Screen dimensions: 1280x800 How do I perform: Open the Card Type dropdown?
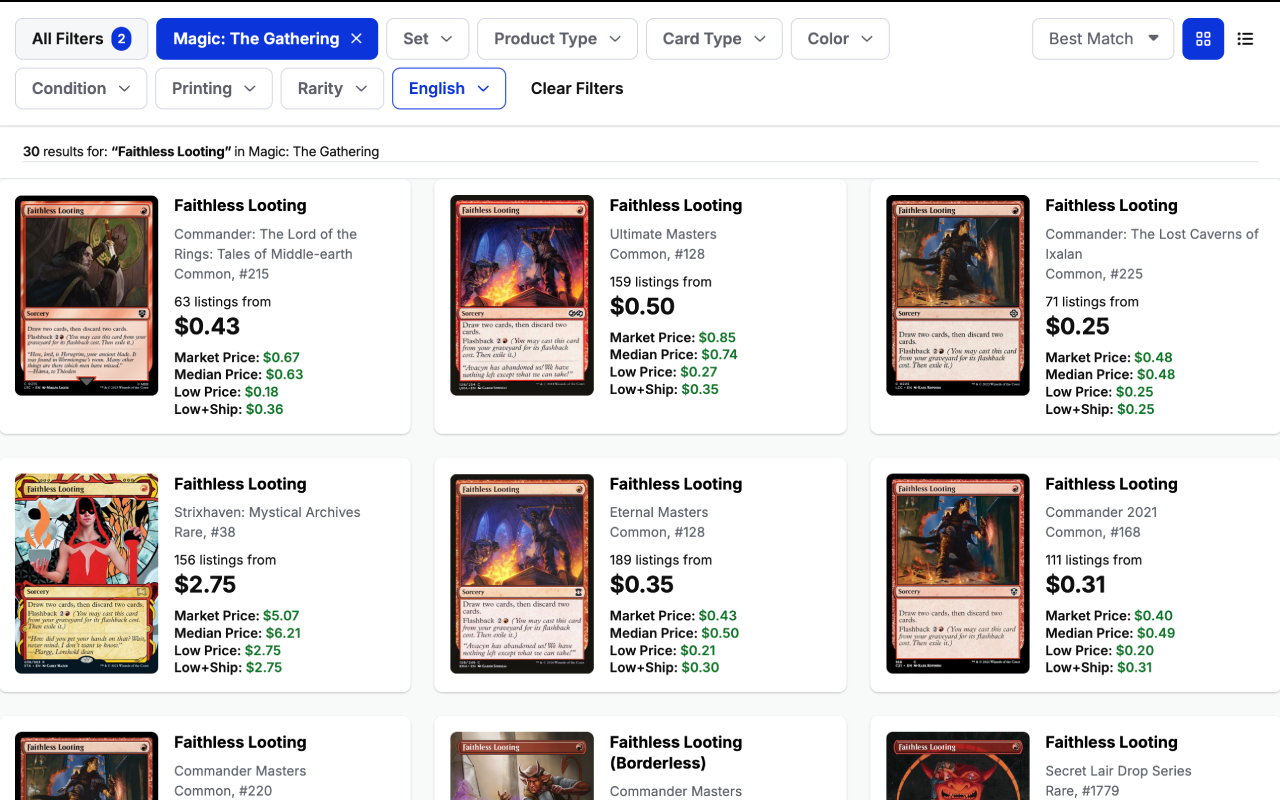coord(715,39)
